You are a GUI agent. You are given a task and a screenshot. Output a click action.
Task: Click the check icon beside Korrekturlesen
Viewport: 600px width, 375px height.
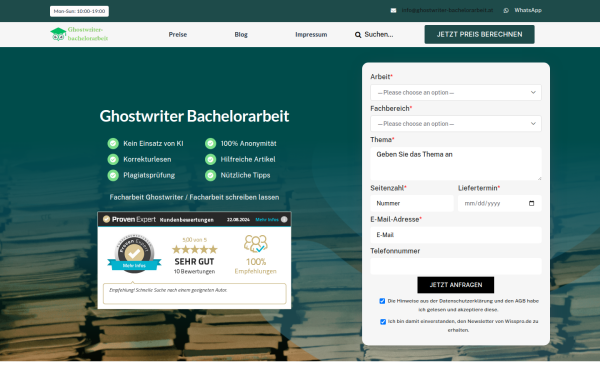pos(113,159)
